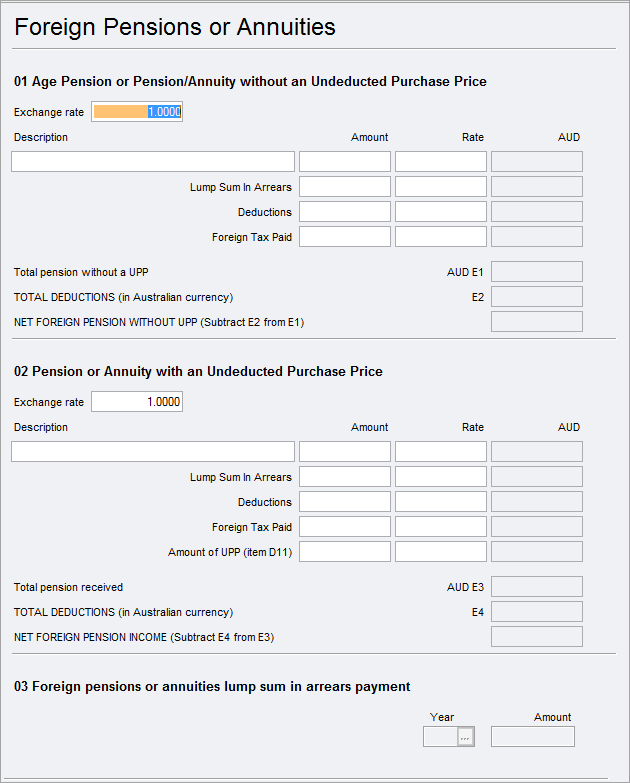Click Amount of UPP (item D11) amount field
Viewport: 630px width, 783px height.
345,552
